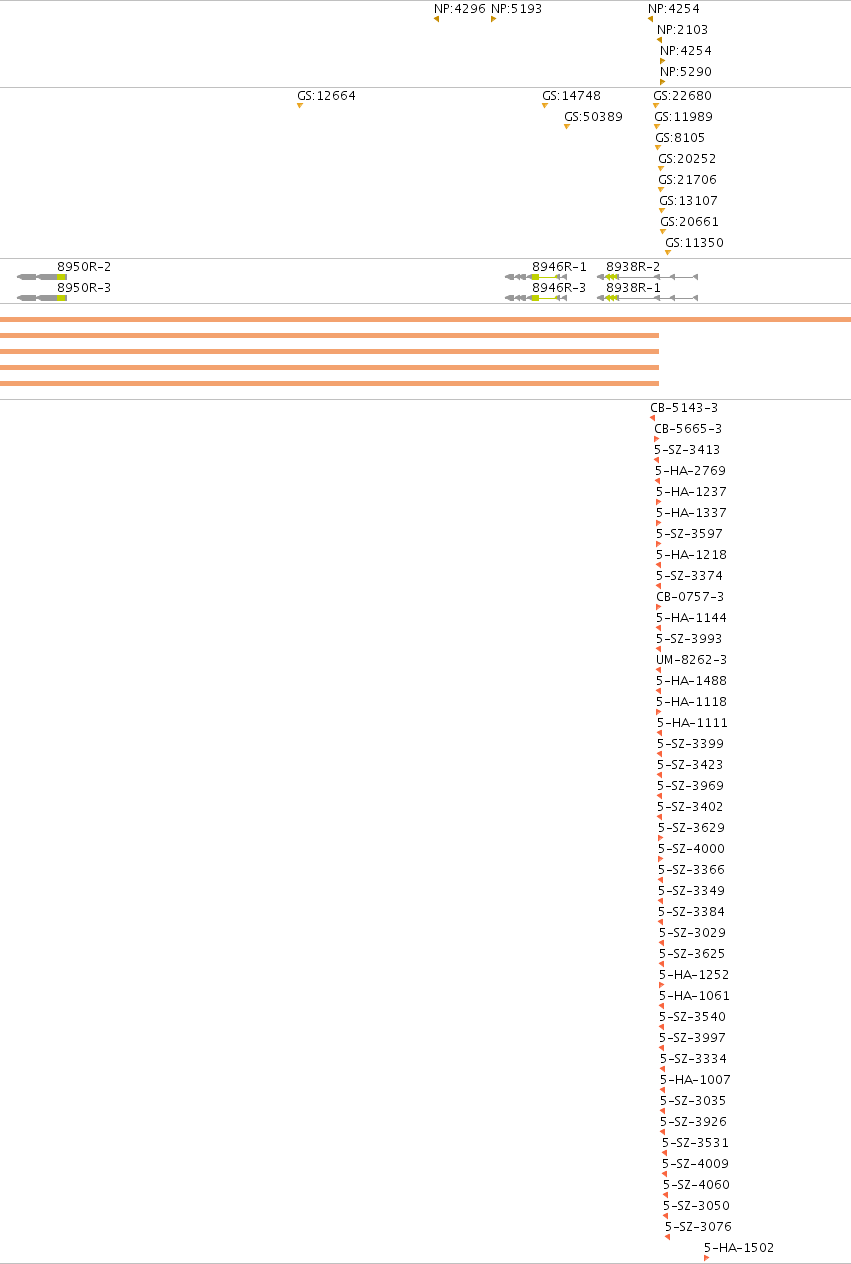
Task: Select the 5-HA-1218 feature label
Action: (691, 555)
